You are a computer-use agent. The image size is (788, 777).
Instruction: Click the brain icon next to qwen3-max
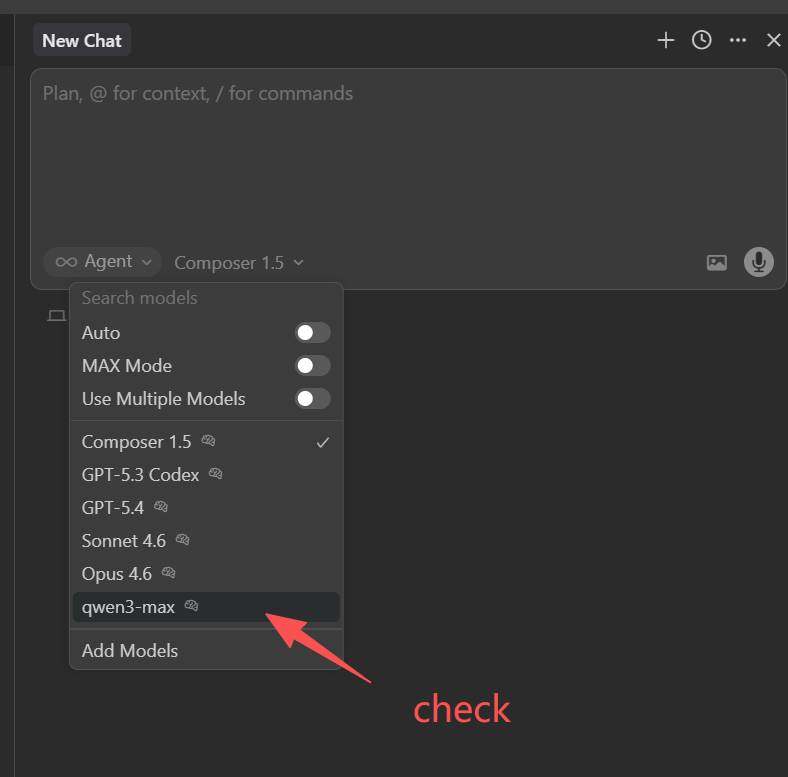[x=191, y=606]
